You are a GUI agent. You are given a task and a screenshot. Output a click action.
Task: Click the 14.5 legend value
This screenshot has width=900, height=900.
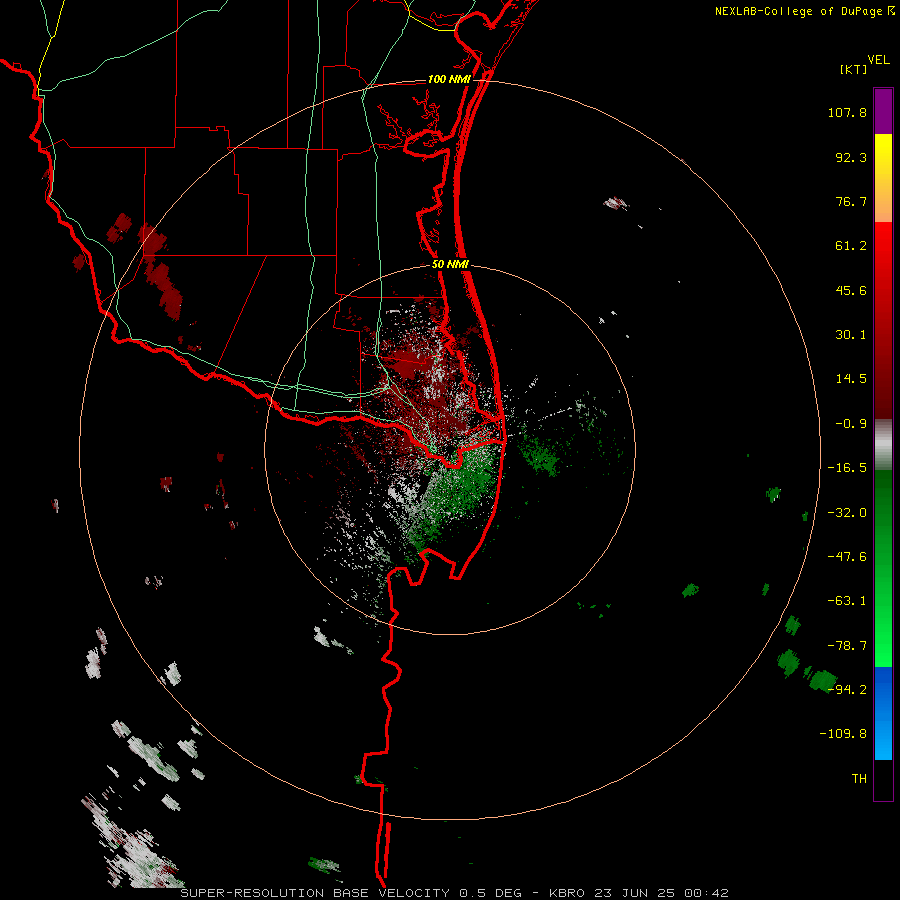point(851,379)
